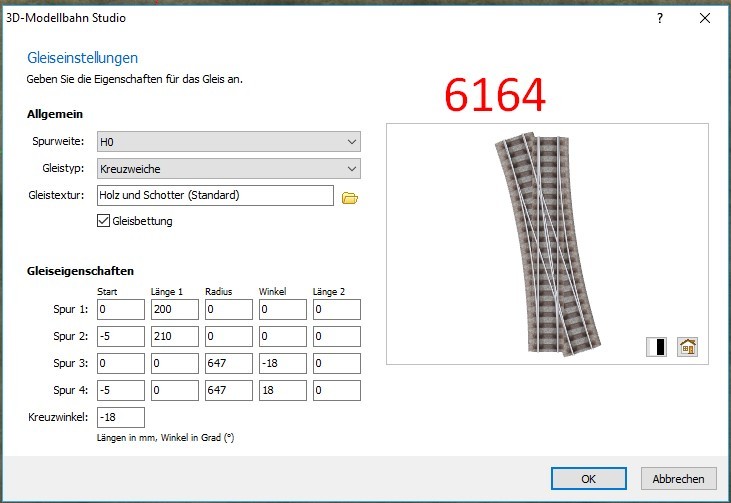Click the Radius column header
Image resolution: width=731 pixels, height=503 pixels.
click(219, 292)
